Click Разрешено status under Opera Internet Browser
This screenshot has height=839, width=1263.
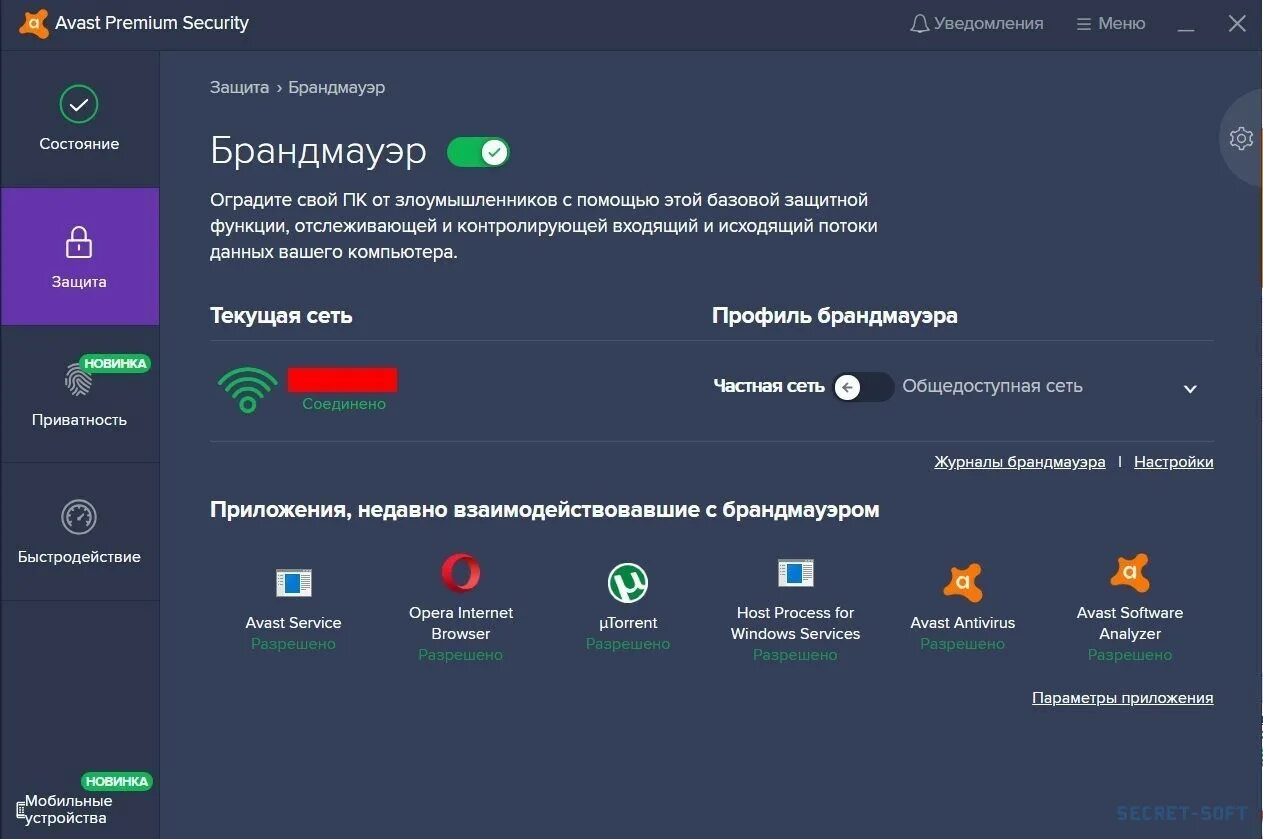pos(461,655)
